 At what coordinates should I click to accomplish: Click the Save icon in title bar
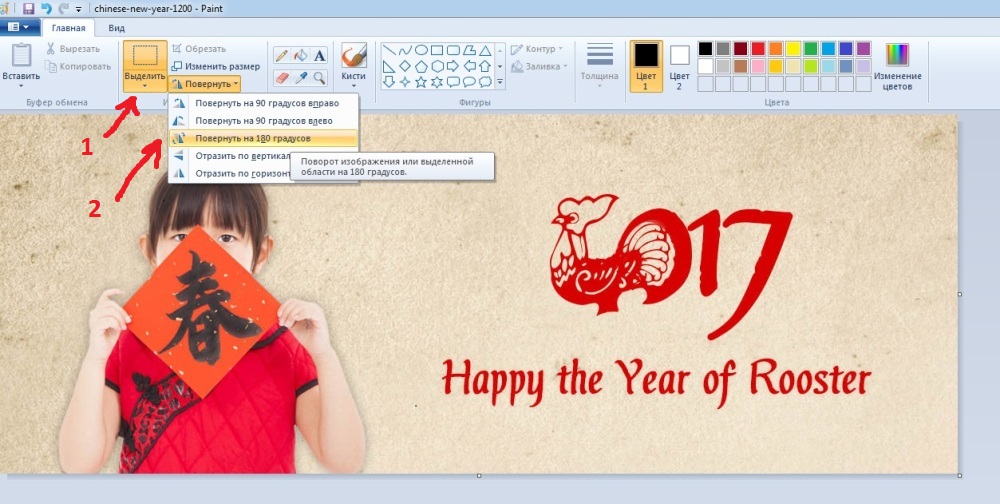click(28, 8)
